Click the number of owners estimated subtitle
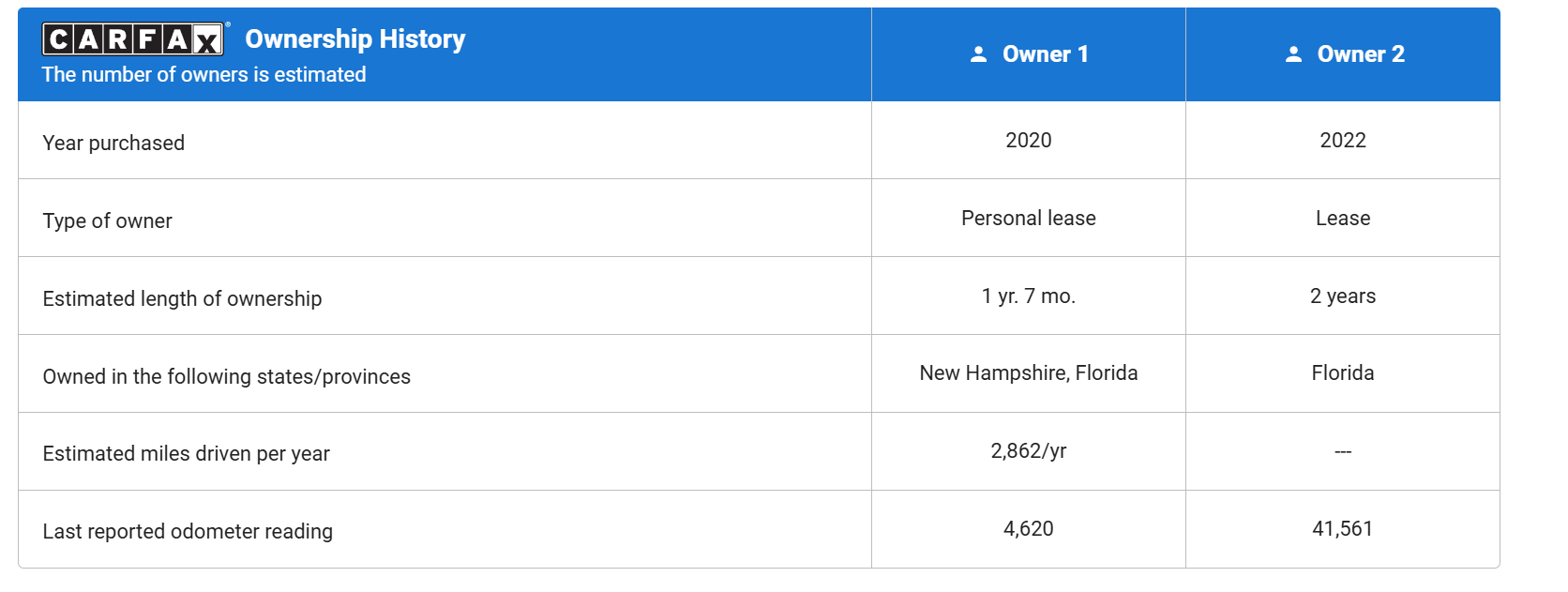 tap(204, 74)
